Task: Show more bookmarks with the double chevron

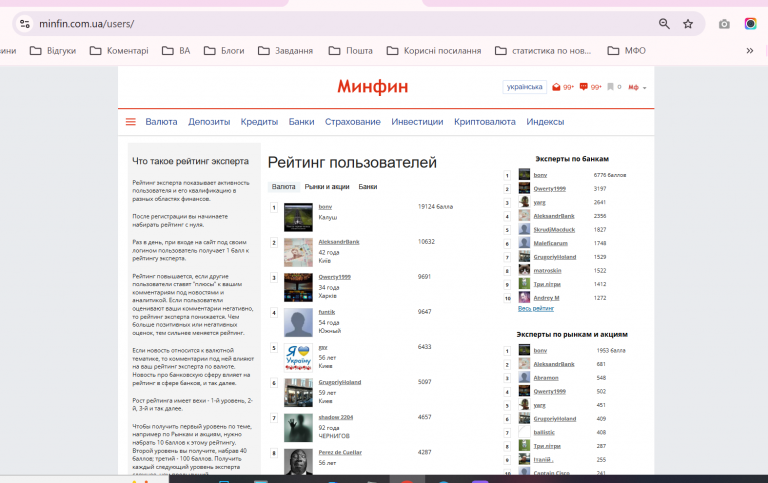Action: (749, 50)
